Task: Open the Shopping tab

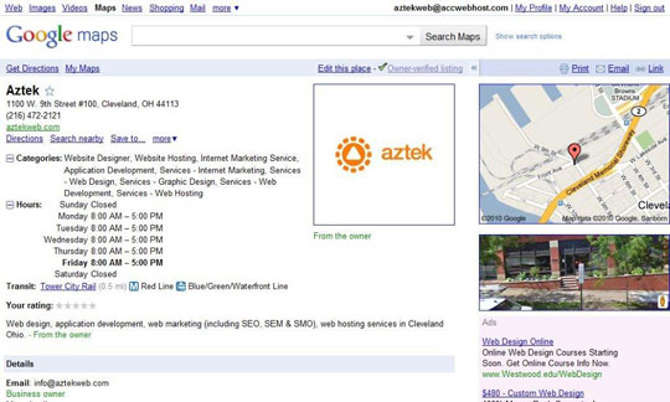Action: [x=167, y=8]
